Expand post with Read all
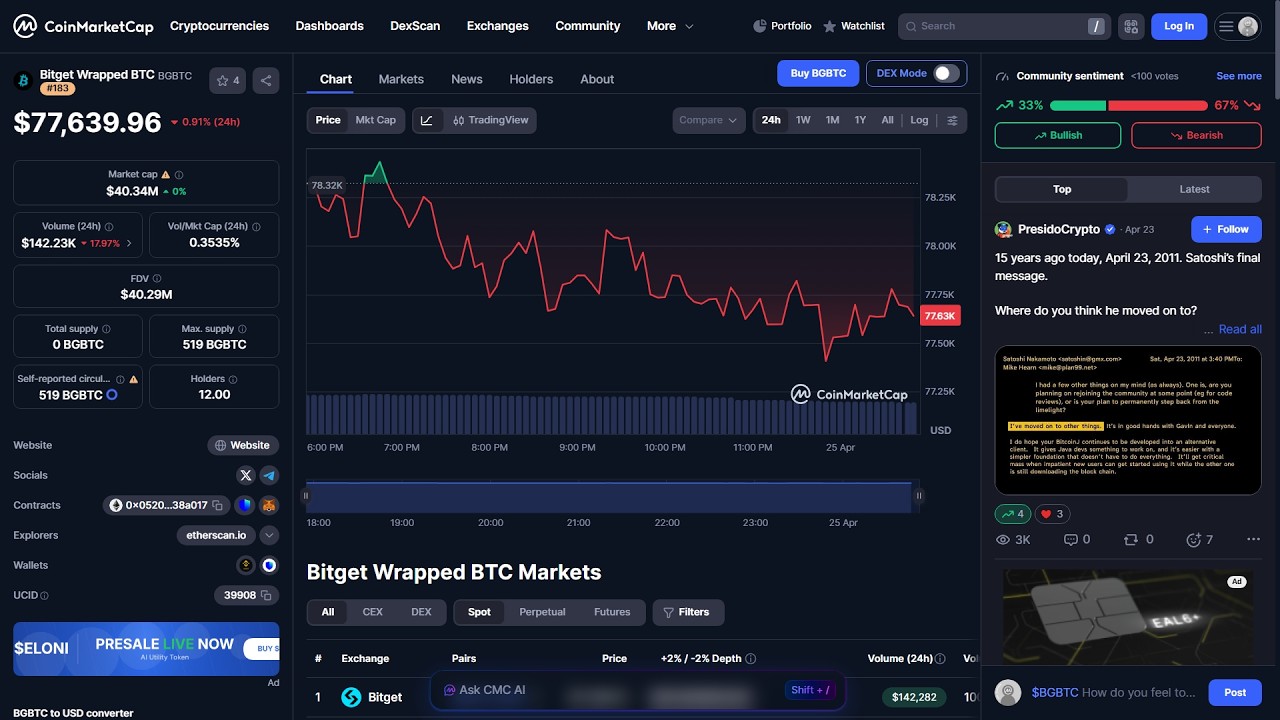 [1240, 329]
